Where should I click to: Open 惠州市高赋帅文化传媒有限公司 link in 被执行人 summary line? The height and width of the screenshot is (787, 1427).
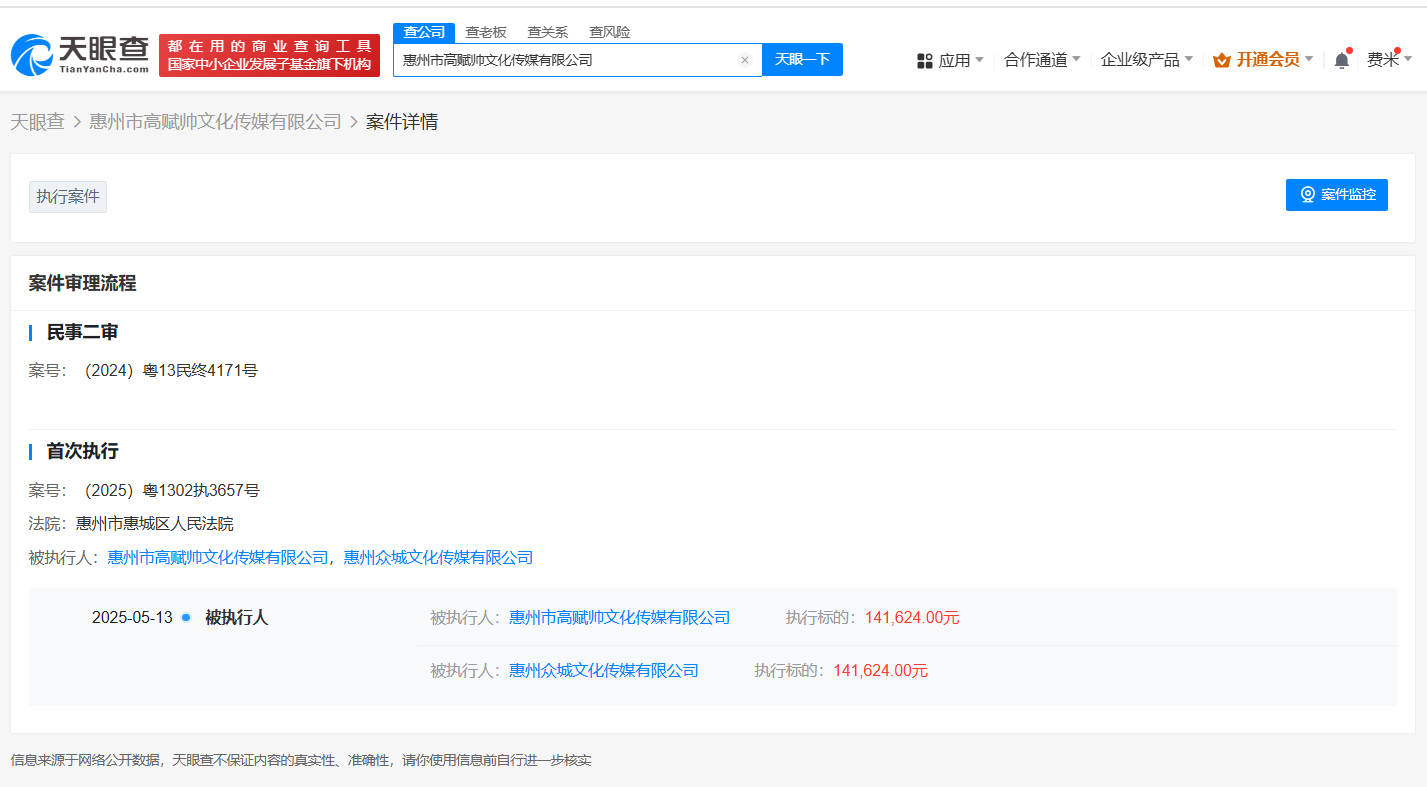(x=218, y=558)
